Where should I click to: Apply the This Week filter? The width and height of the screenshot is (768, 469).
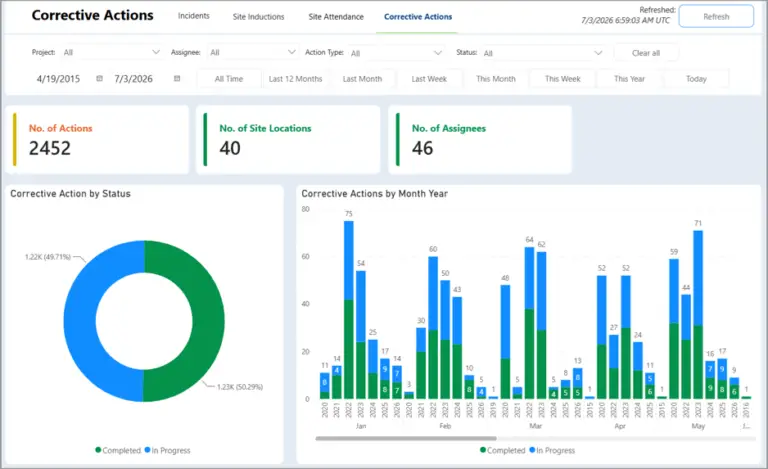(x=563, y=79)
